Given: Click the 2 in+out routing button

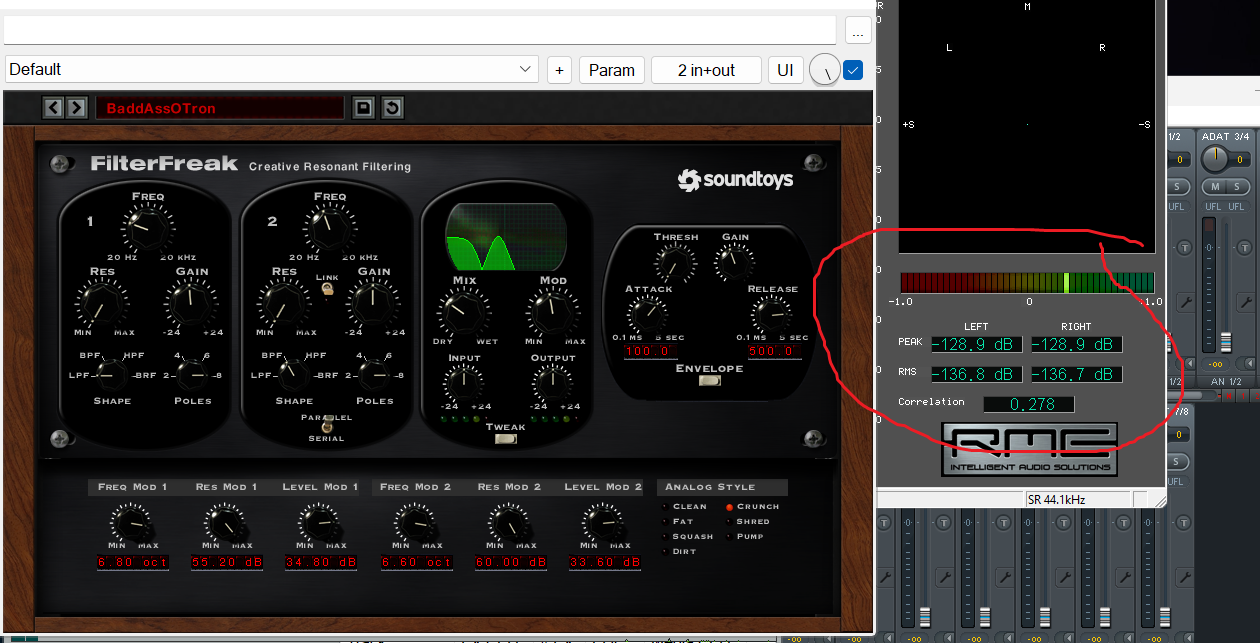Looking at the screenshot, I should tap(706, 70).
